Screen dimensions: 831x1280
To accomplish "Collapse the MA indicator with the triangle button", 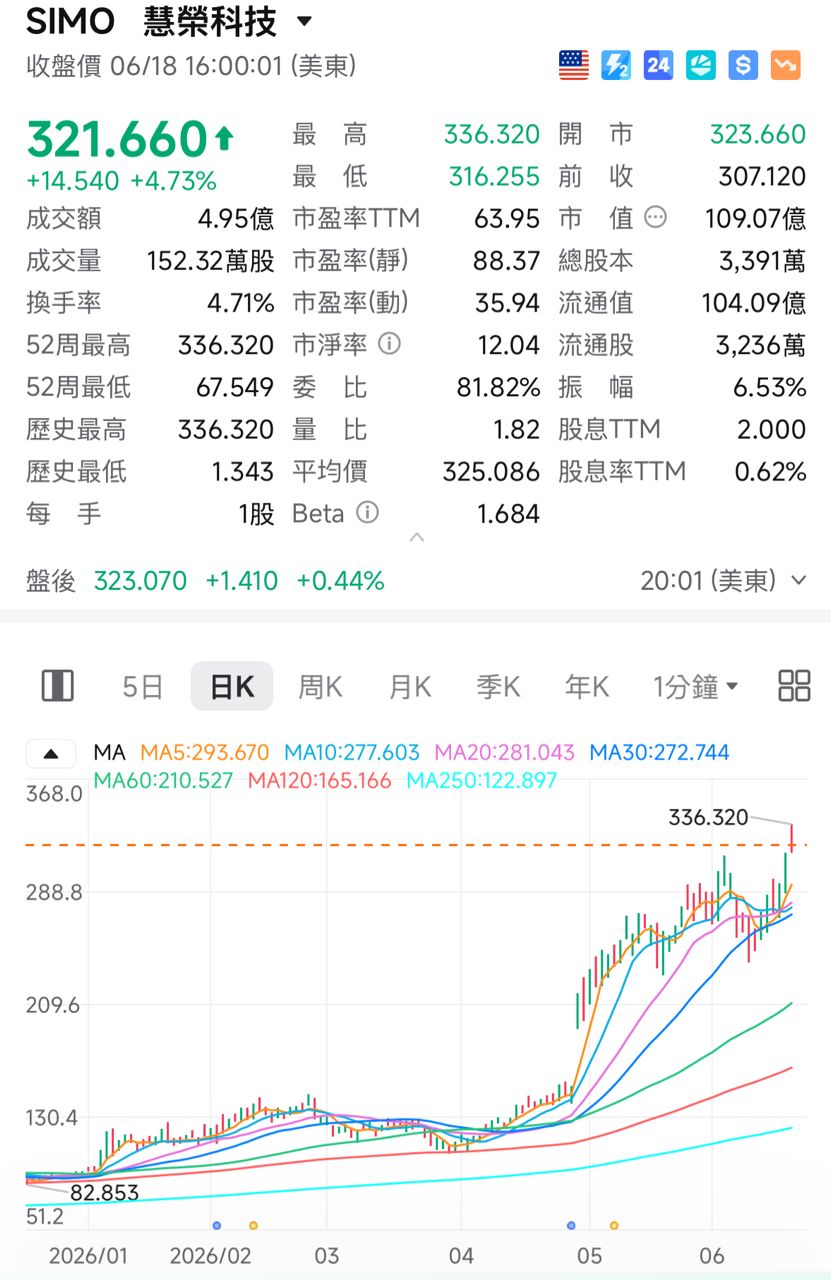I will (x=51, y=753).
